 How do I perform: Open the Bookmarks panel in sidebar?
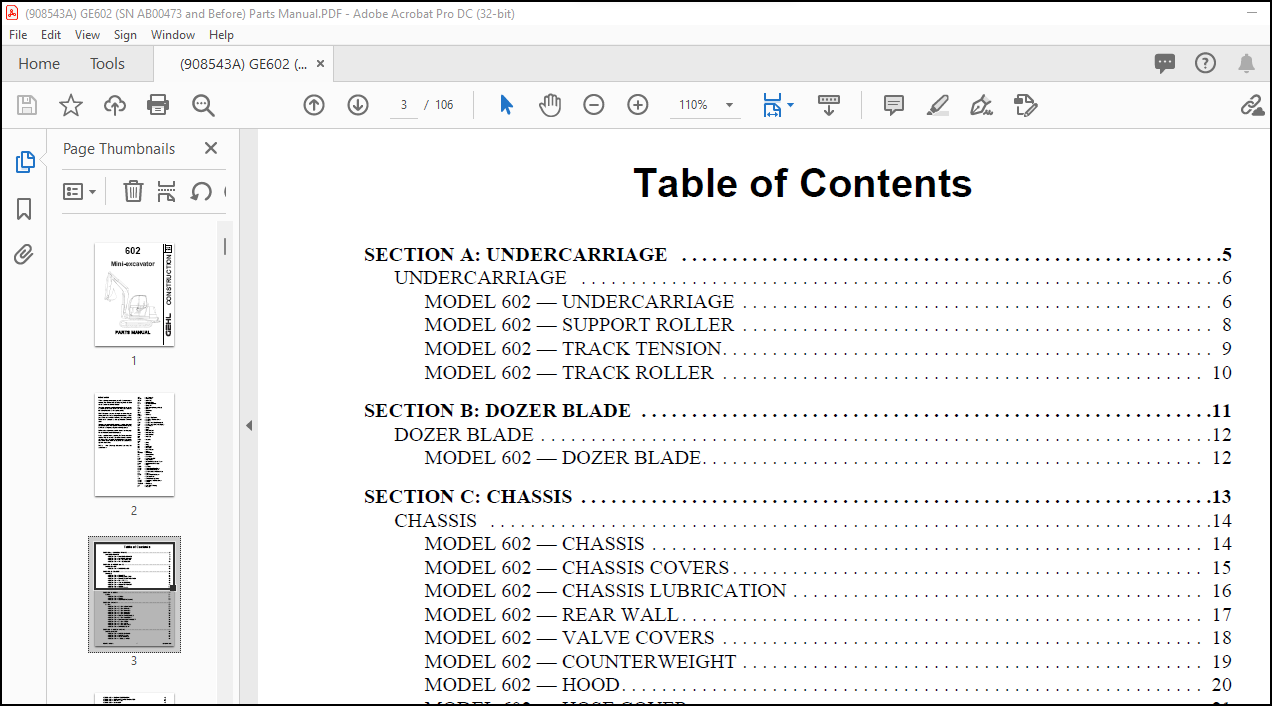coord(24,209)
